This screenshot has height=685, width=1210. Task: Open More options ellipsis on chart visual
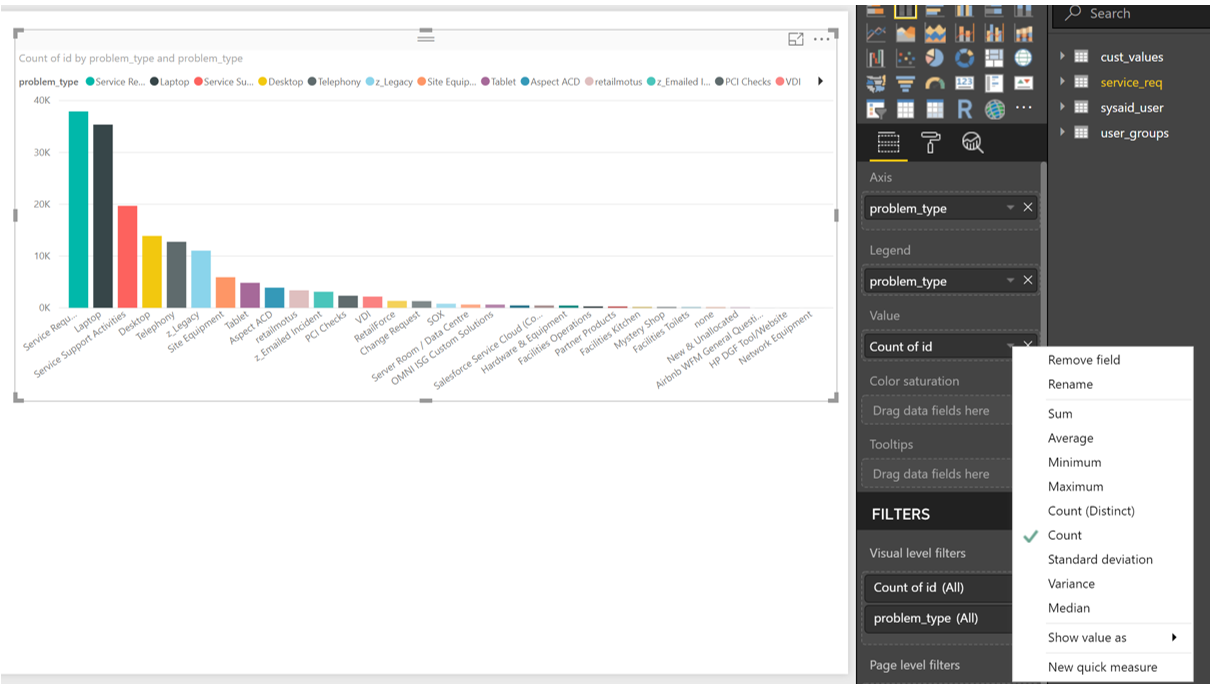pyautogui.click(x=822, y=39)
